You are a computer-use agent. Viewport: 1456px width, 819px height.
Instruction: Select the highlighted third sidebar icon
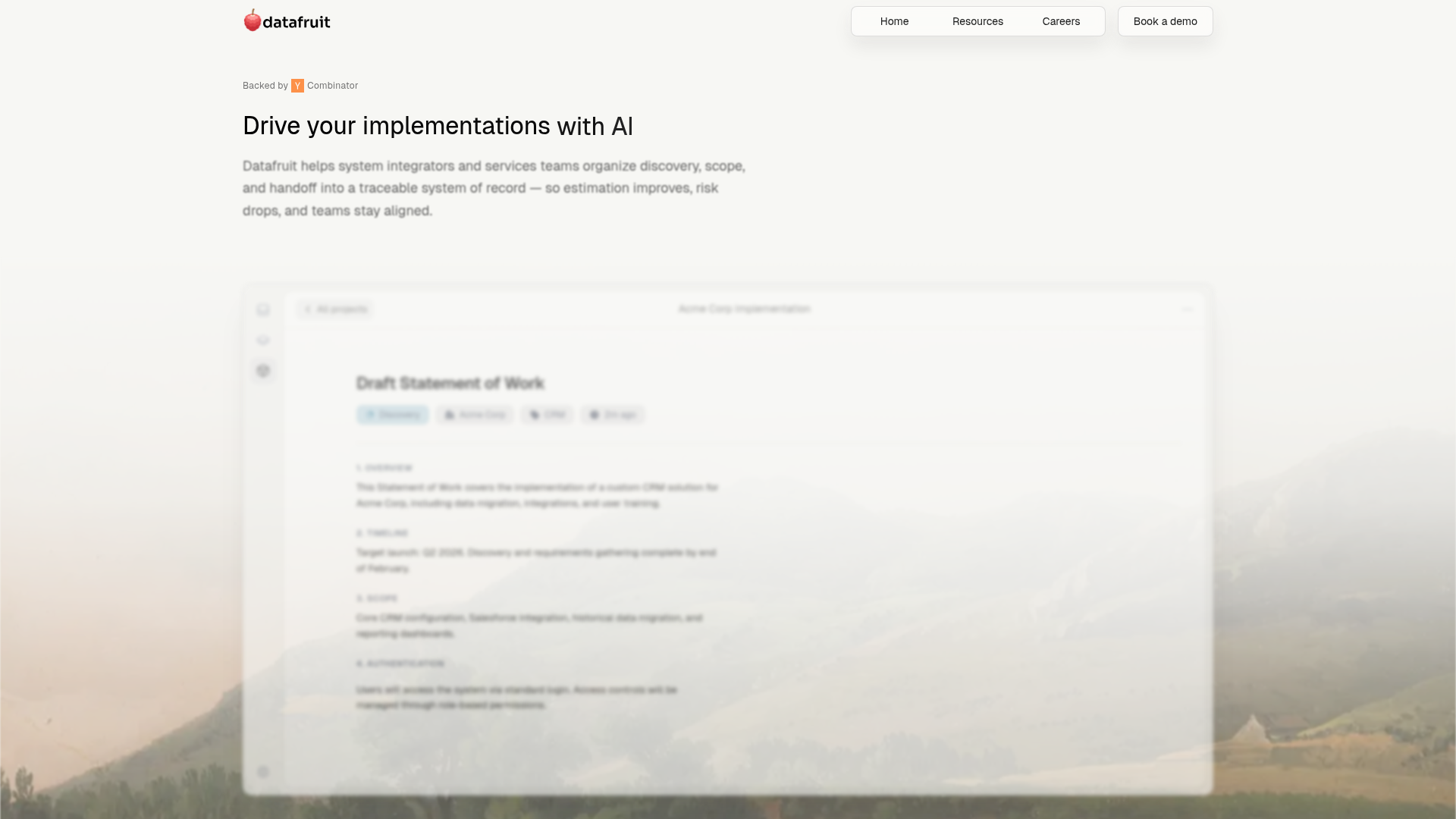[263, 371]
